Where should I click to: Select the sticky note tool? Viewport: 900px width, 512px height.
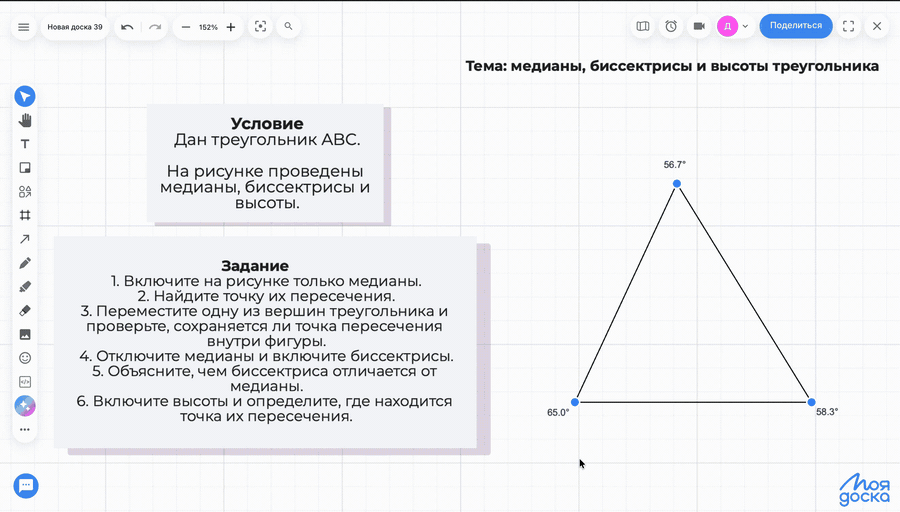point(25,168)
